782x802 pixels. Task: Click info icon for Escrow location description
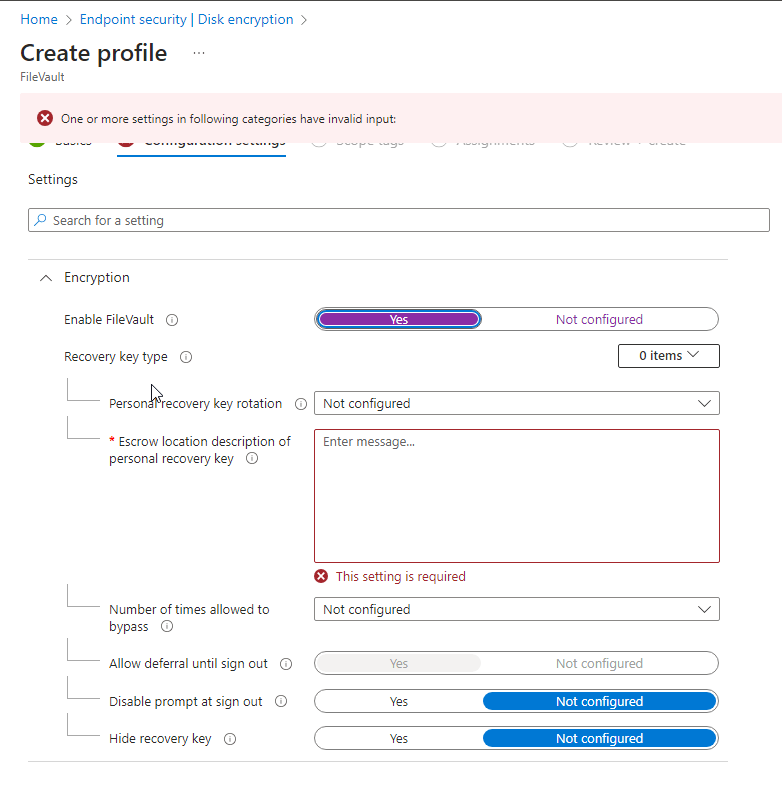pyautogui.click(x=252, y=459)
